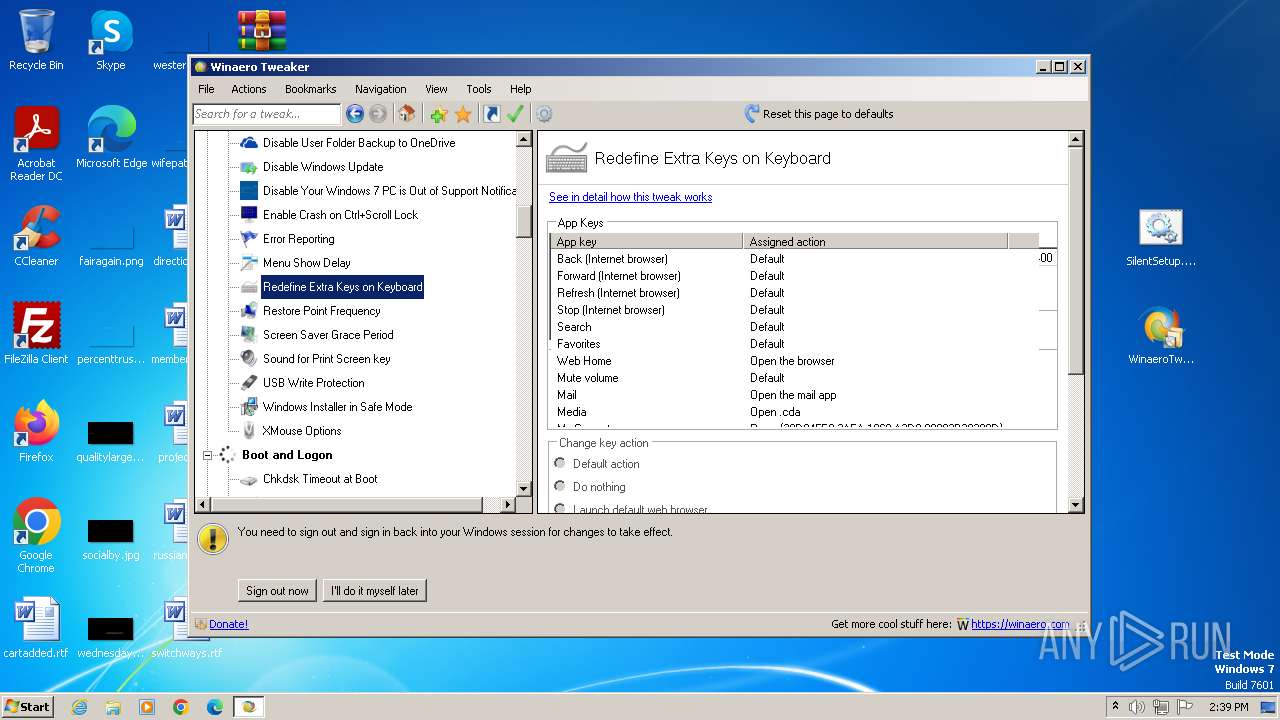Screen dimensions: 1280x720
Task: Select the Default action radio button
Action: [559, 463]
